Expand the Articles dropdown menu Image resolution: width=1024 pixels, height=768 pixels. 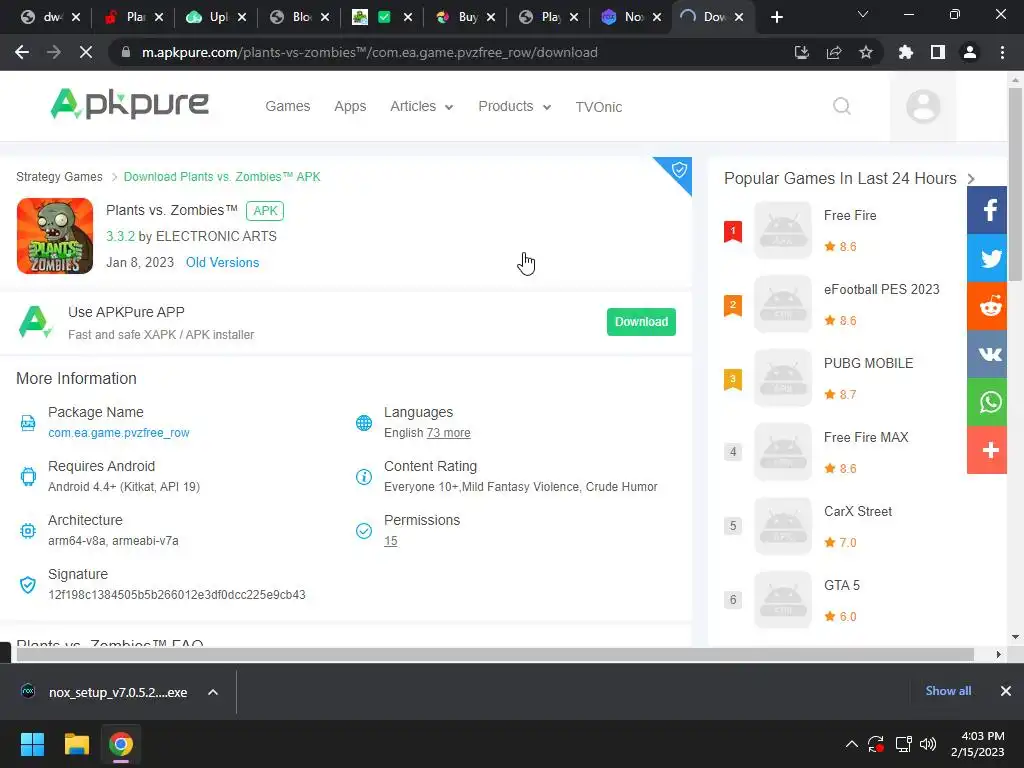422,106
